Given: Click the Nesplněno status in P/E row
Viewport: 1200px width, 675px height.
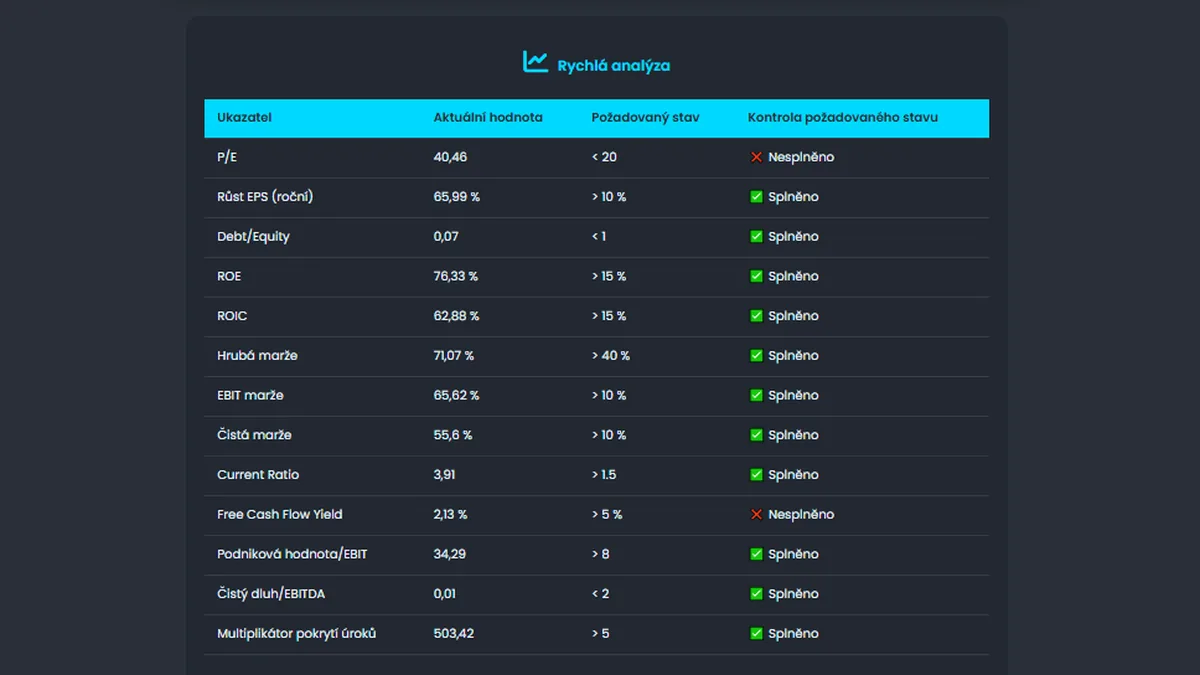Looking at the screenshot, I should click(801, 157).
